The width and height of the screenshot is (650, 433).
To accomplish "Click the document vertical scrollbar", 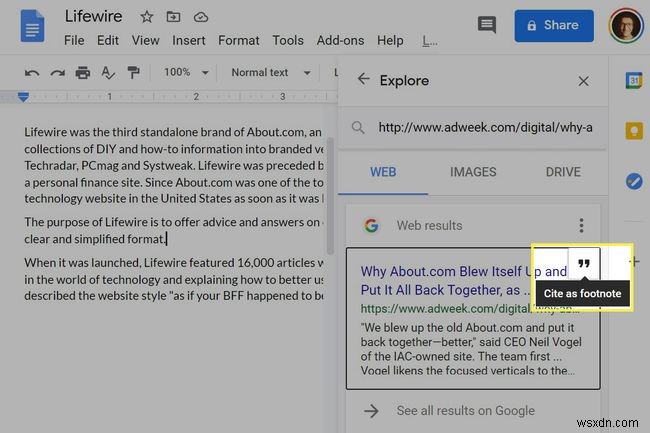I will click(330, 196).
